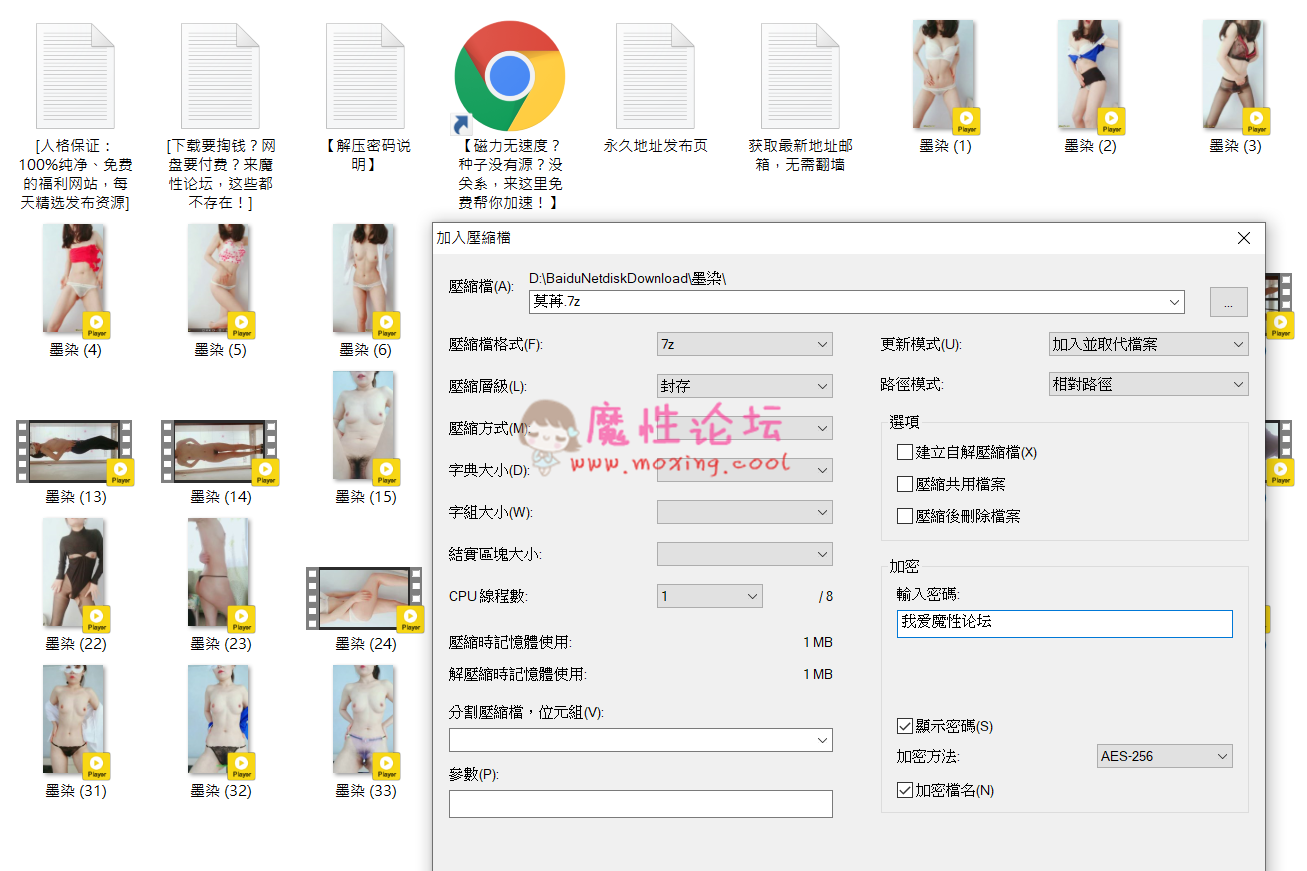Select the Chrome shortcut 磁力无速度 icon
Screen dimensions: 1307x871
pyautogui.click(x=510, y=77)
